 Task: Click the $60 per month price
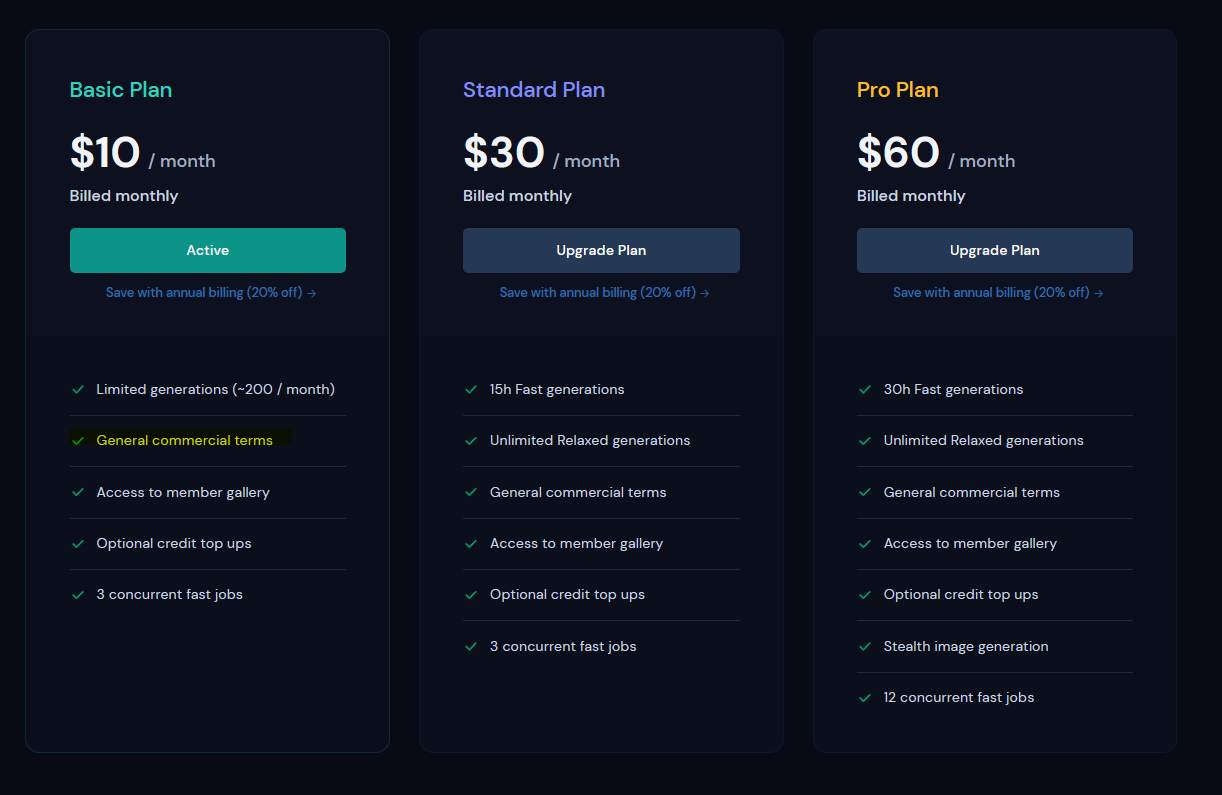pos(898,154)
